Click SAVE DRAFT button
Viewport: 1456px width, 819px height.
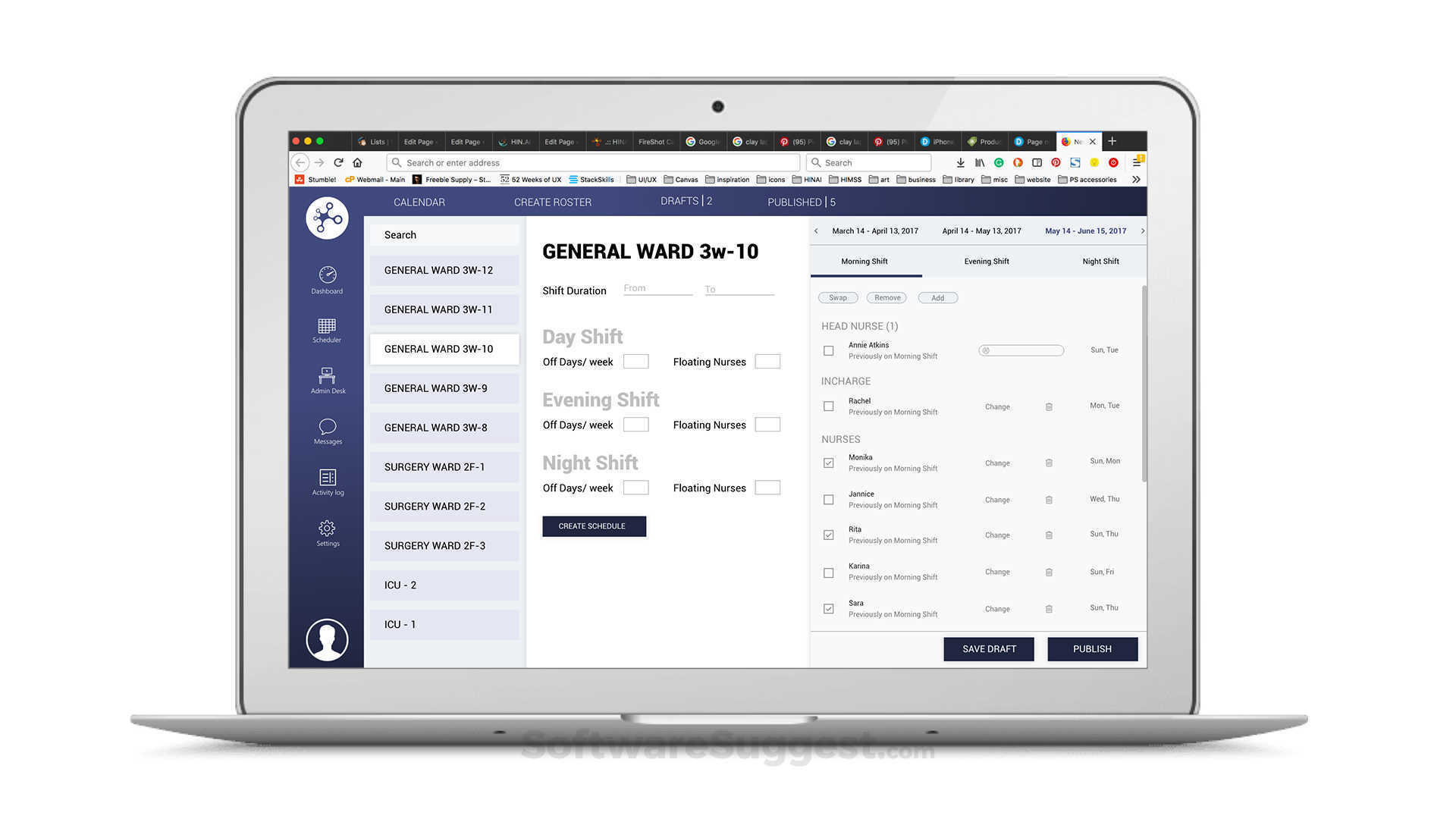click(x=989, y=648)
